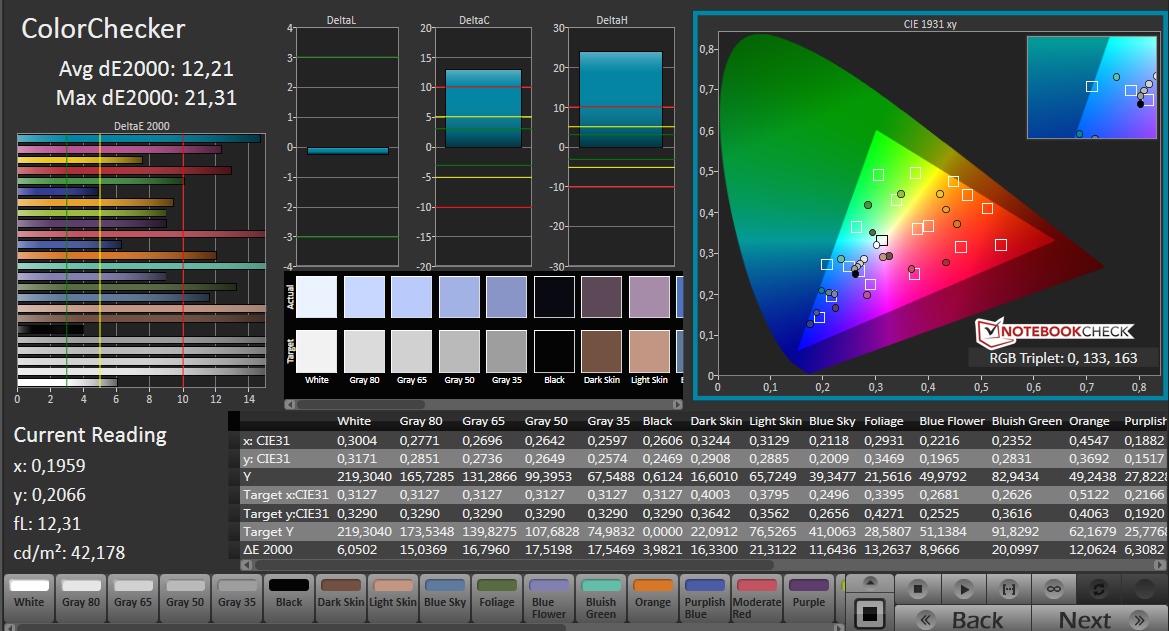Enable continuous reading with the infinity icon
The height and width of the screenshot is (631, 1169).
click(x=1053, y=588)
